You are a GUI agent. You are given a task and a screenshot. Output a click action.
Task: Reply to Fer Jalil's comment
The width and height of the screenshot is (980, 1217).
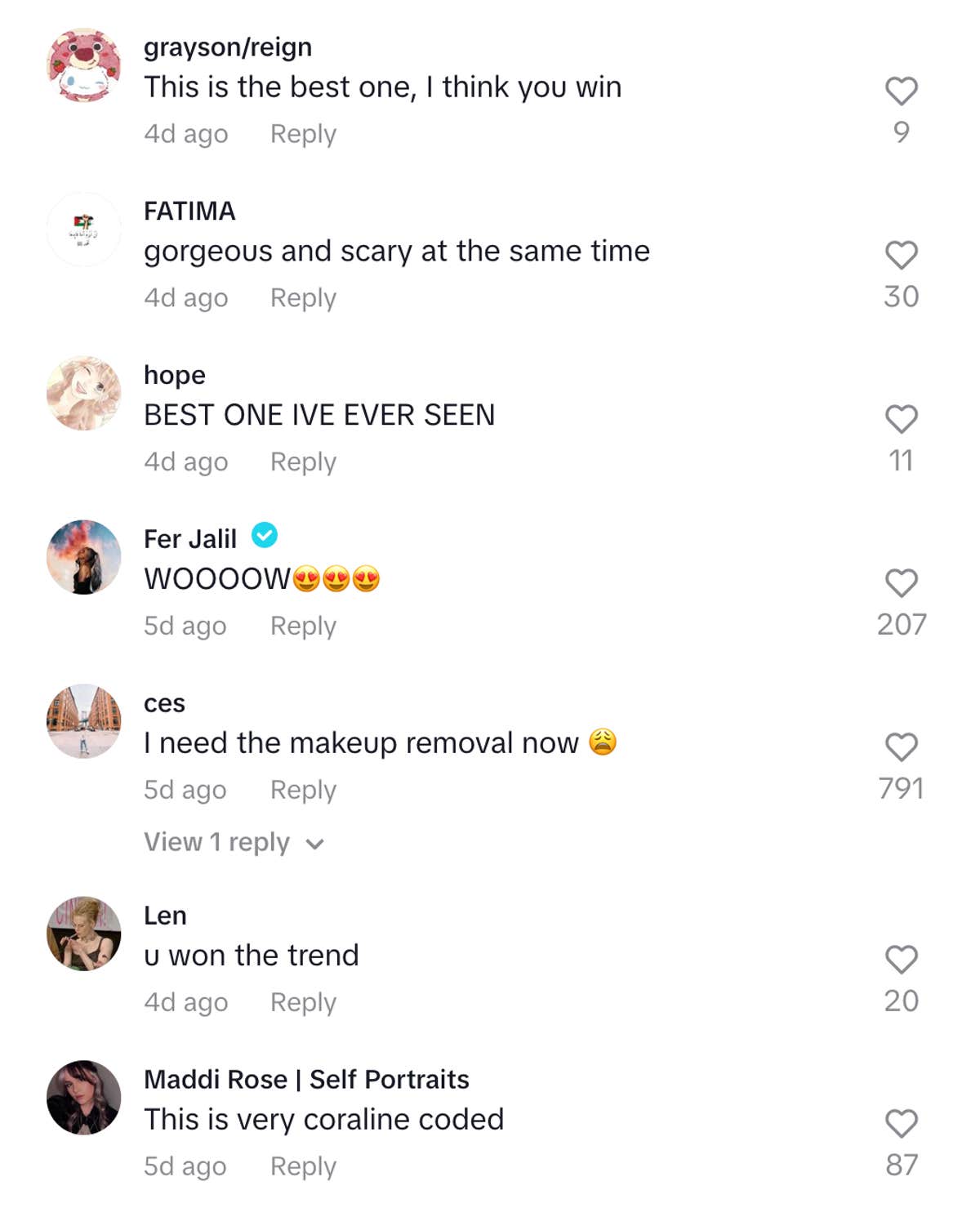303,626
